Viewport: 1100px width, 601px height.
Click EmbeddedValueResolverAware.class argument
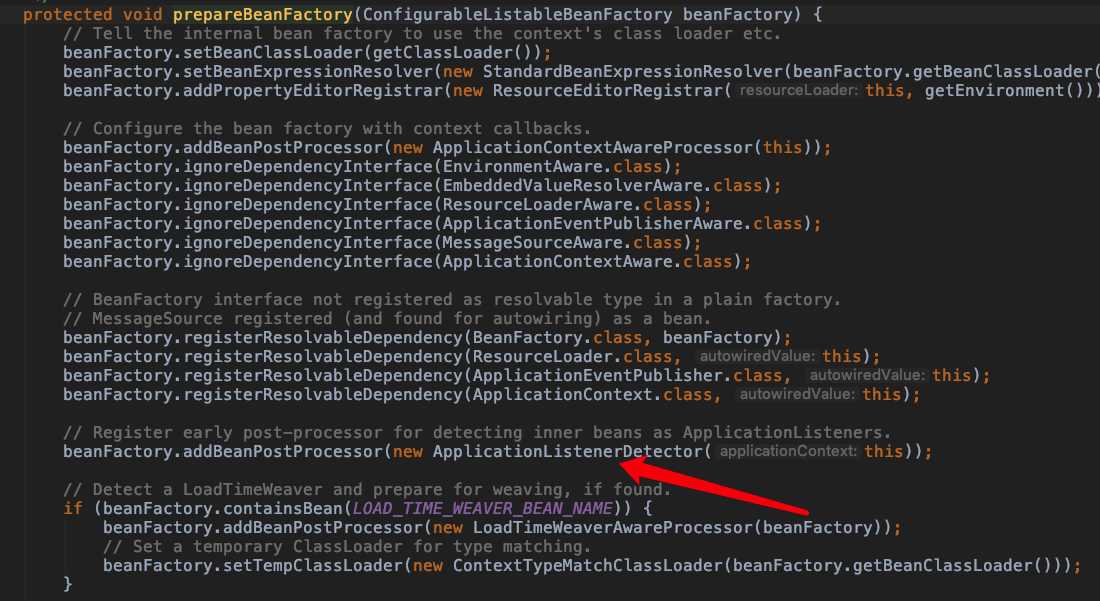click(x=602, y=185)
